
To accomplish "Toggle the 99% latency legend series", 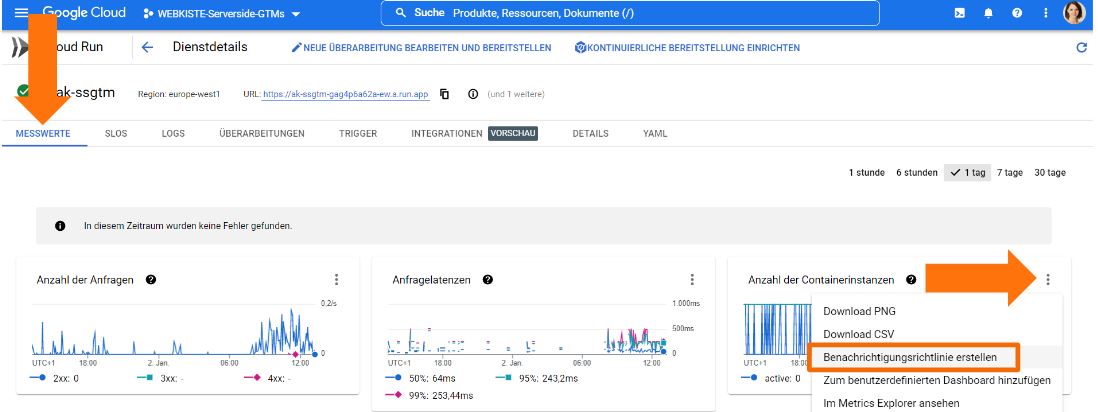I will click(430, 395).
